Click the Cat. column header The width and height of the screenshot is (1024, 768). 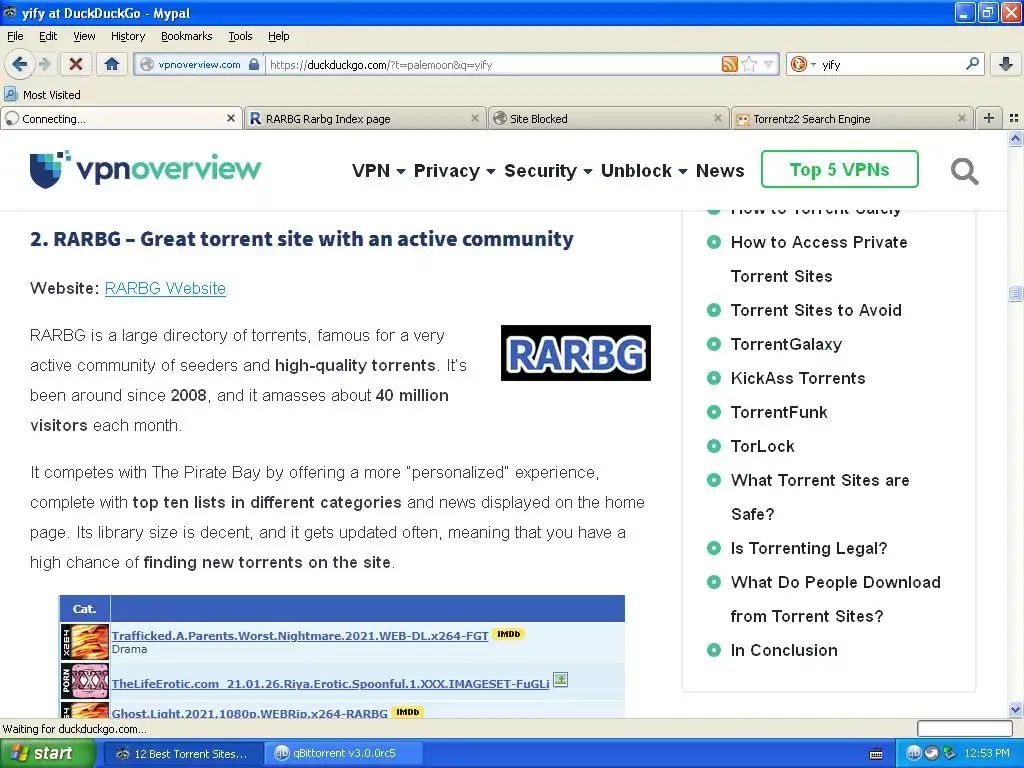tap(84, 609)
